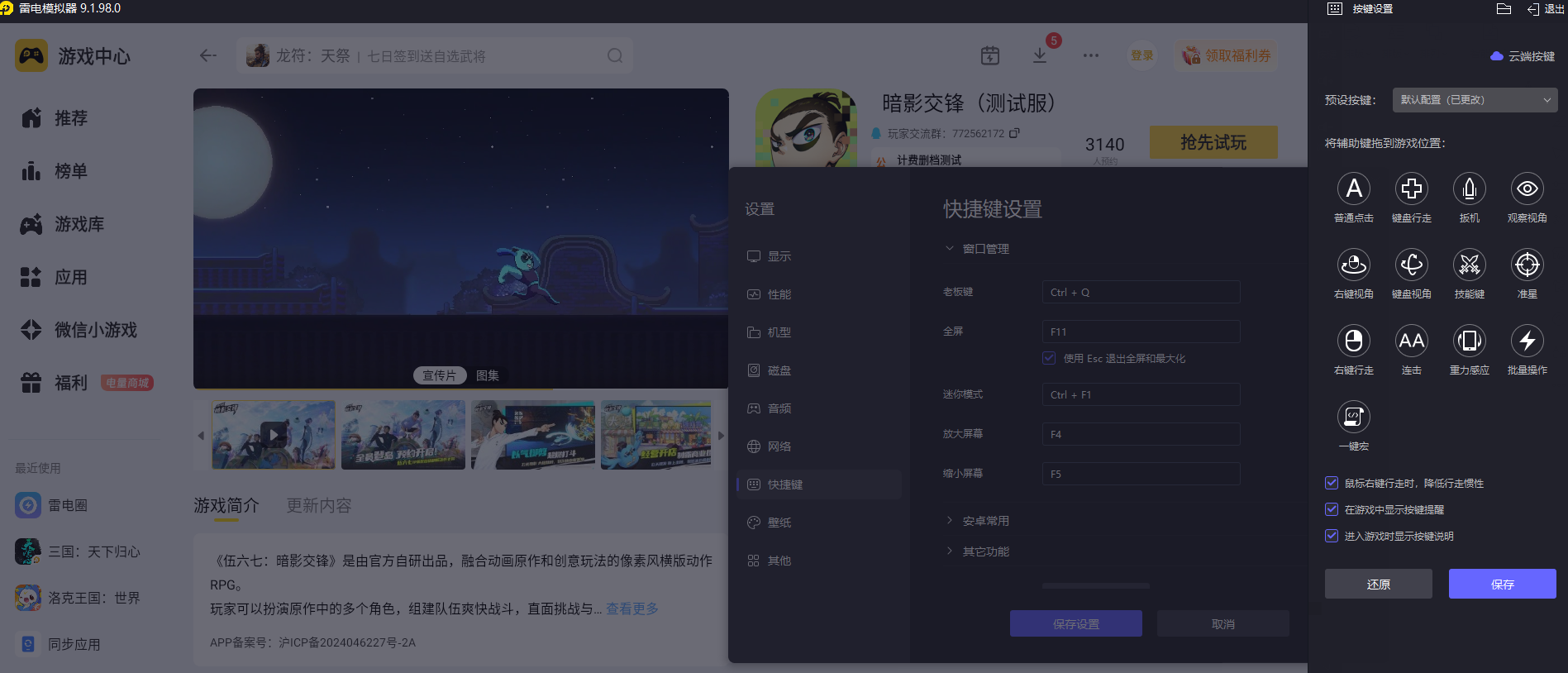Screen dimensions: 1568x673
Task: Open 性能 settings tab
Action: pos(818,294)
